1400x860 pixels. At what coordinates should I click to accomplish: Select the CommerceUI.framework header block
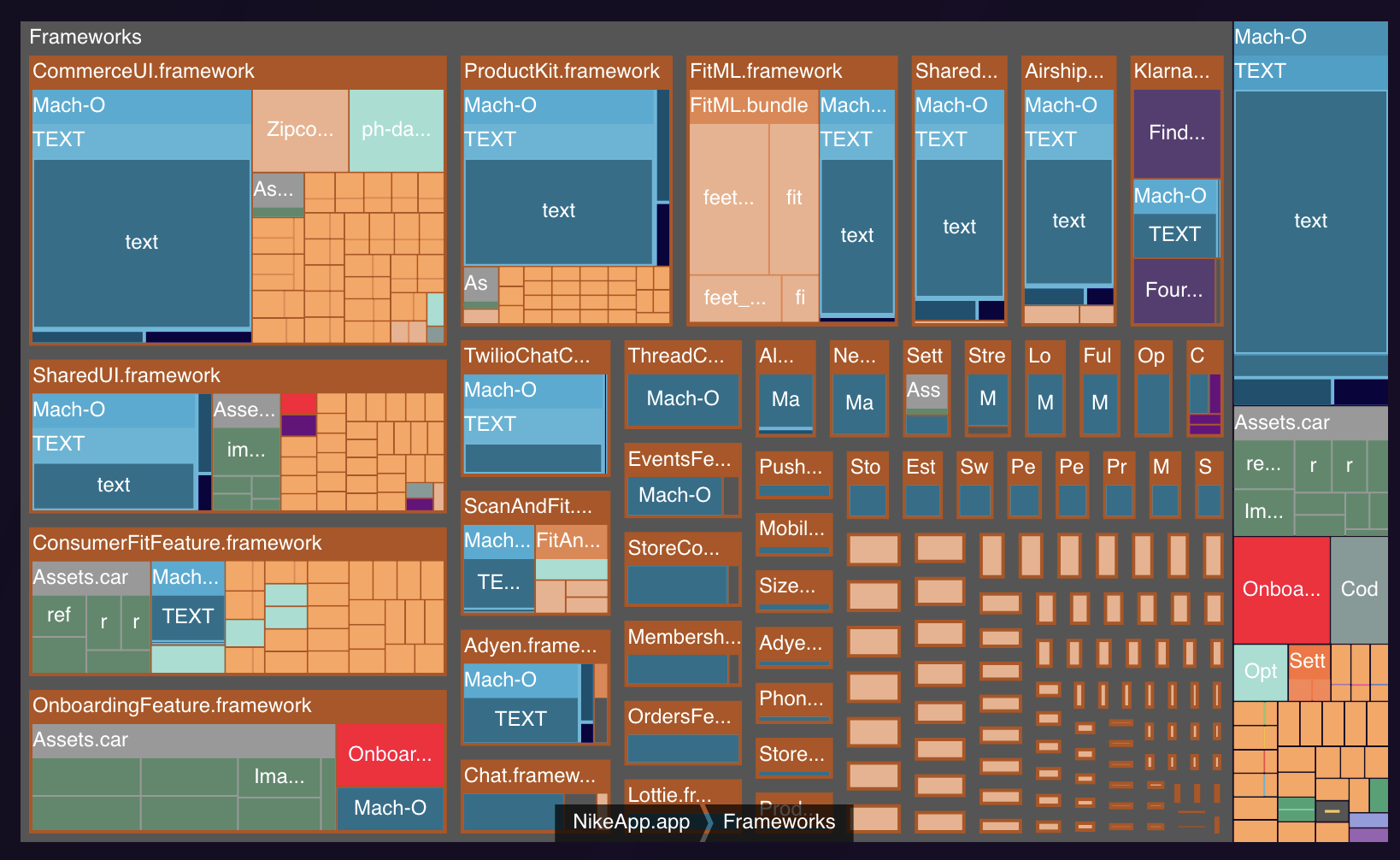(238, 72)
